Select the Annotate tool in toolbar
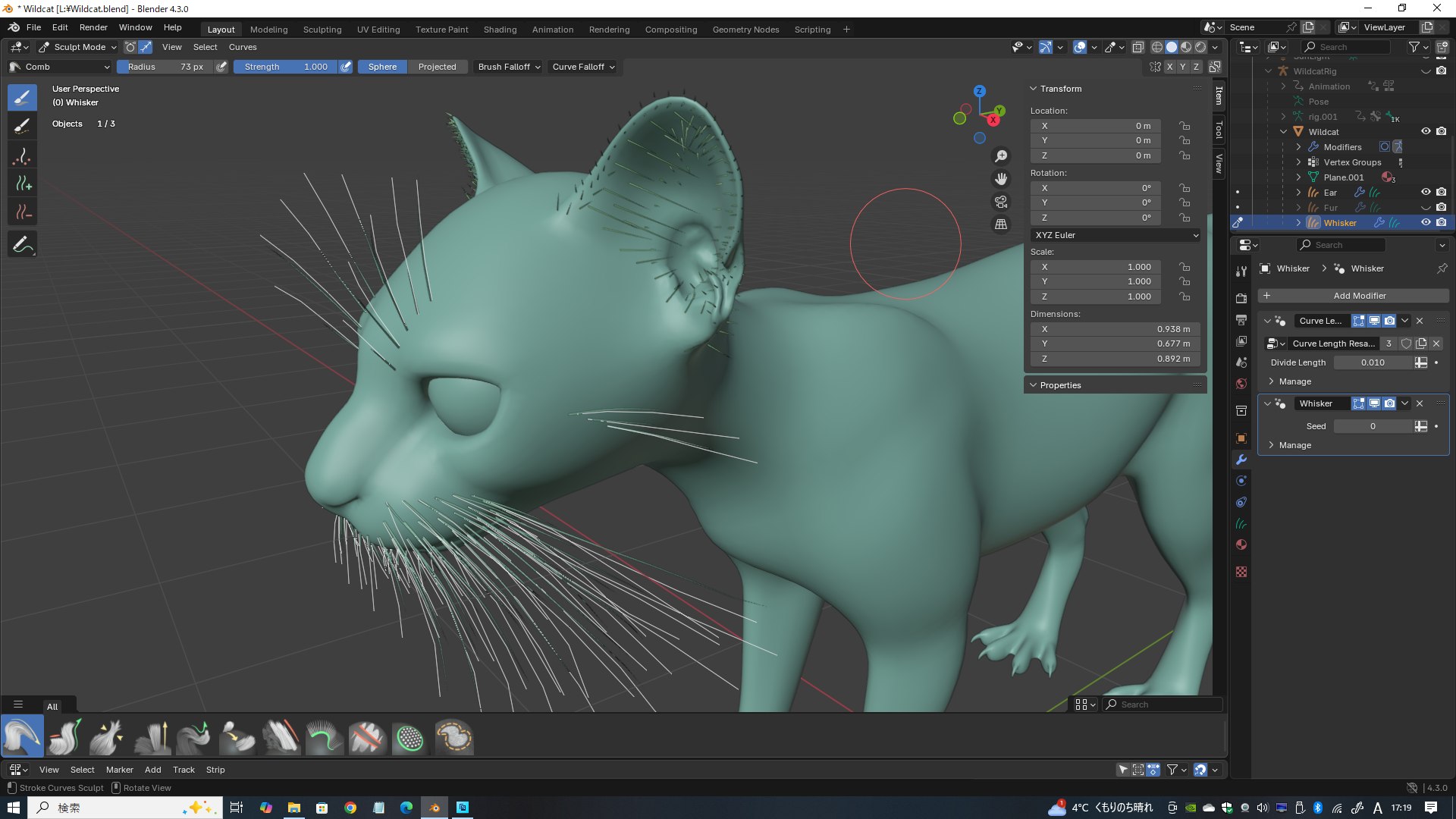1456x819 pixels. click(22, 244)
